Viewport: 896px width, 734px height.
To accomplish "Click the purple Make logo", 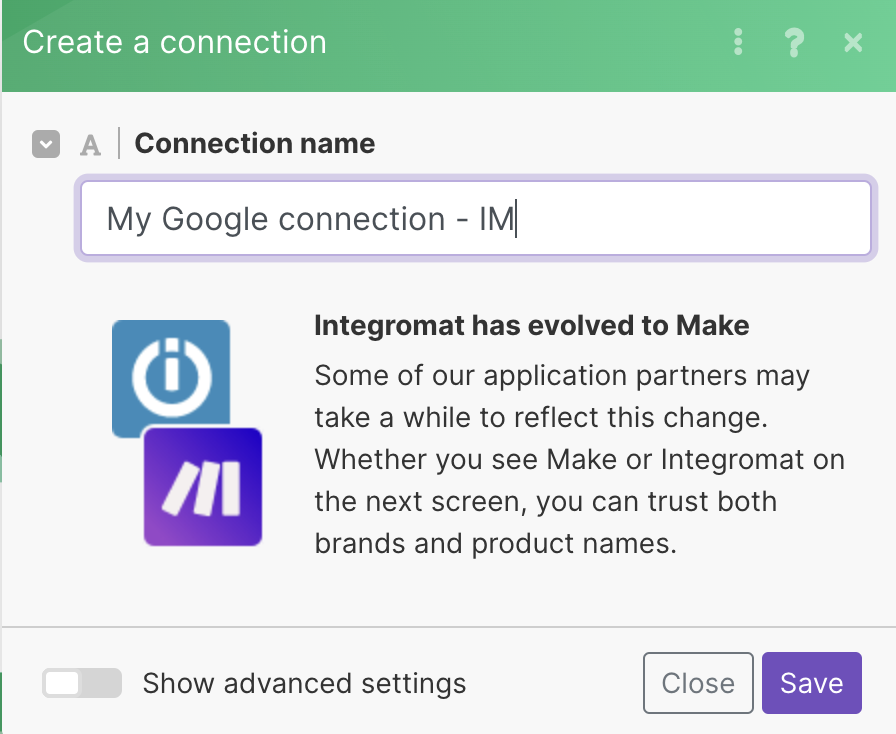I will (x=203, y=487).
